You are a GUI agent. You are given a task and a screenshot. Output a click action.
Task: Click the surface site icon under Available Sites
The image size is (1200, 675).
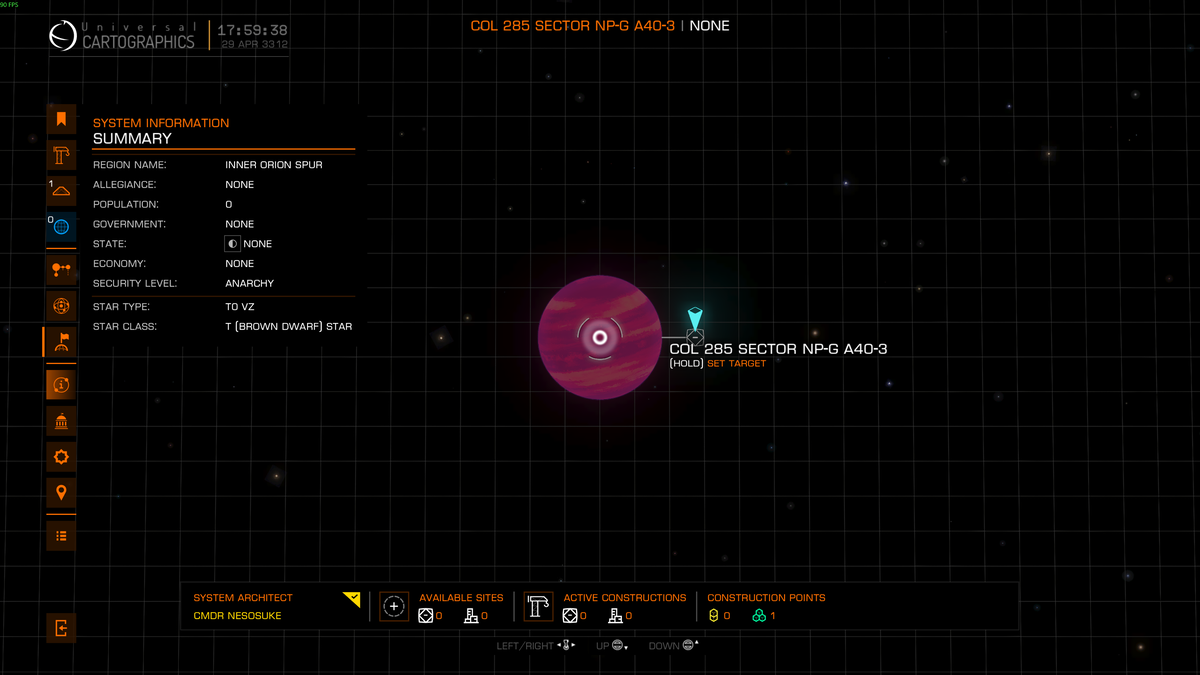coord(471,616)
